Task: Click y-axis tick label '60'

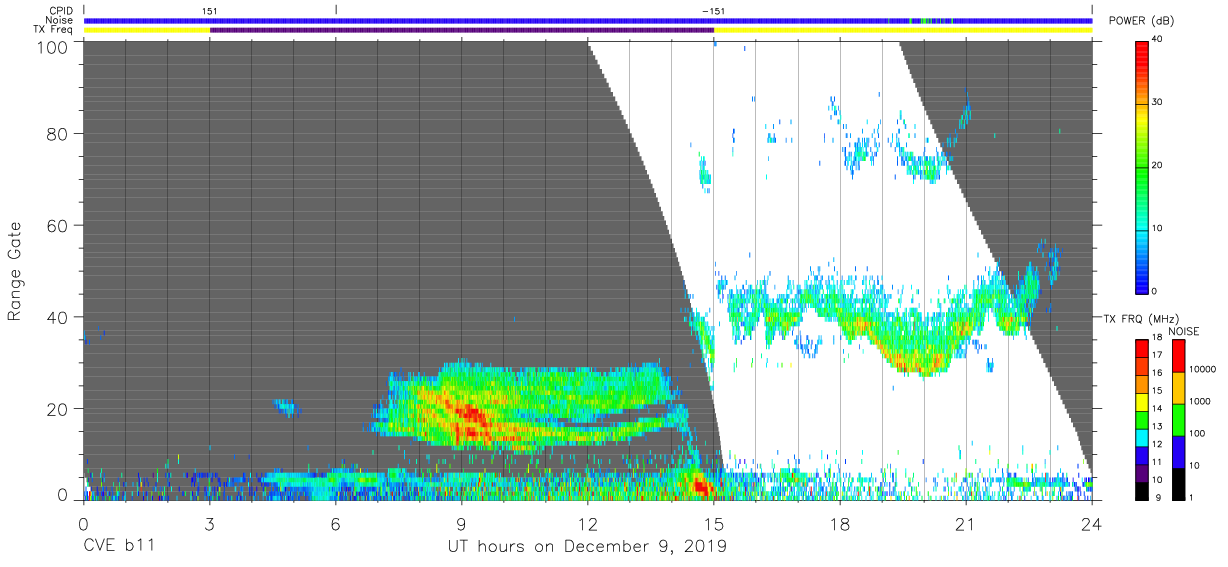Action: 57,226
